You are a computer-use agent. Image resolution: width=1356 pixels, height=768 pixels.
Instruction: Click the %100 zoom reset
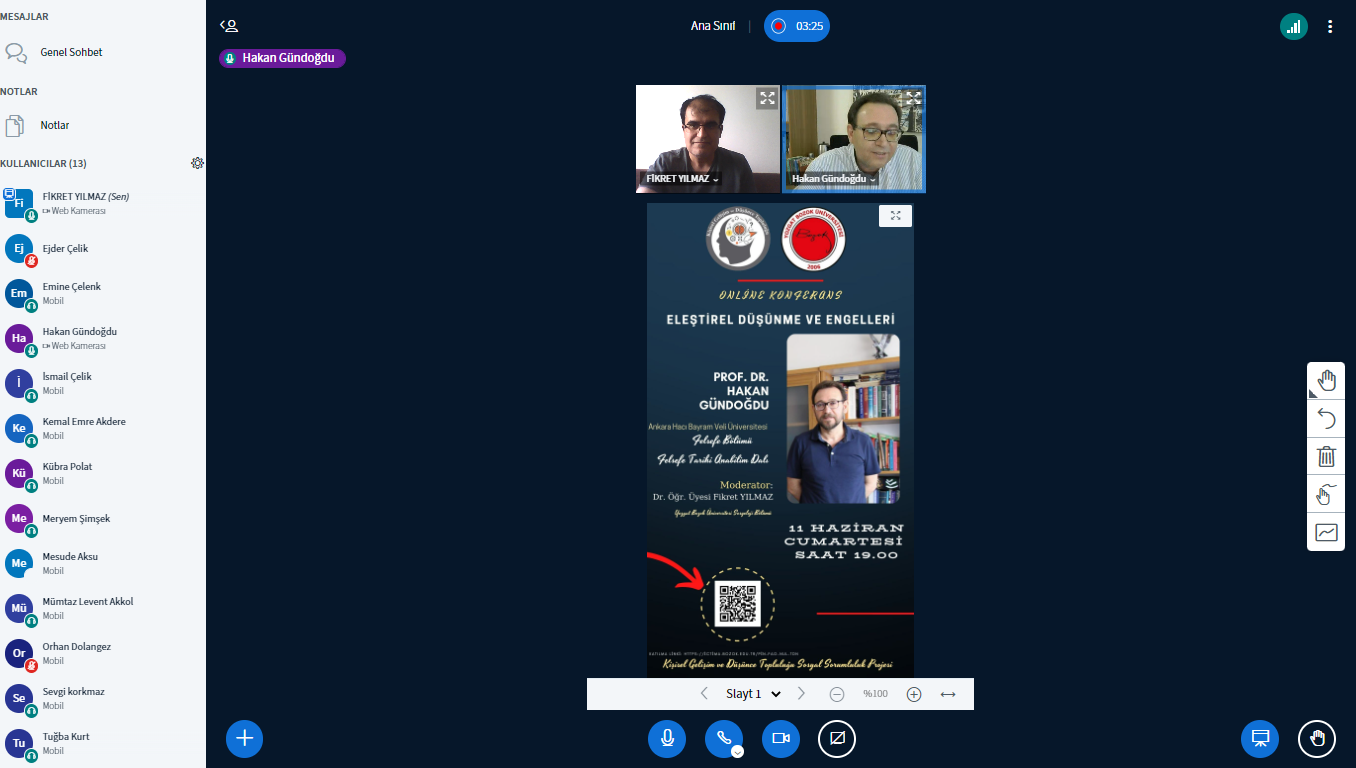click(x=875, y=694)
